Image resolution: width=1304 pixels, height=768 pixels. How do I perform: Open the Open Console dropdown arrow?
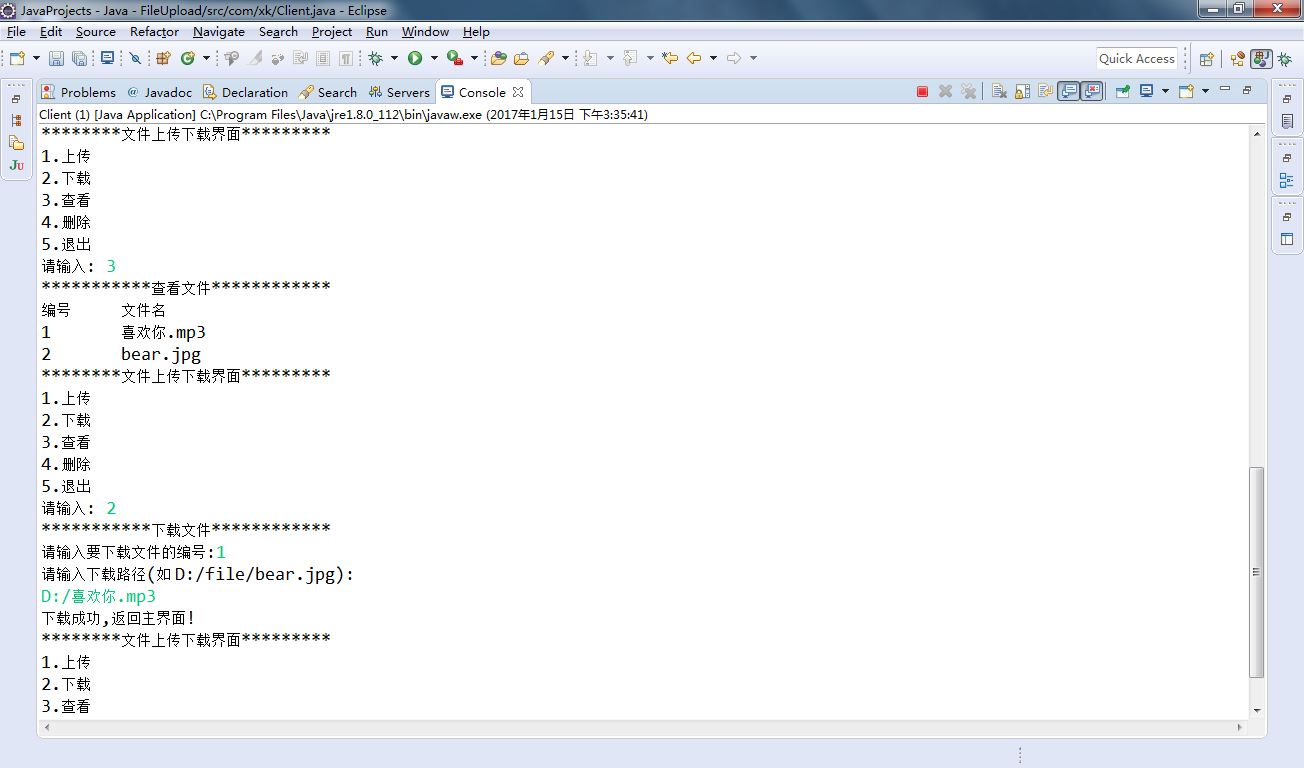[1205, 92]
